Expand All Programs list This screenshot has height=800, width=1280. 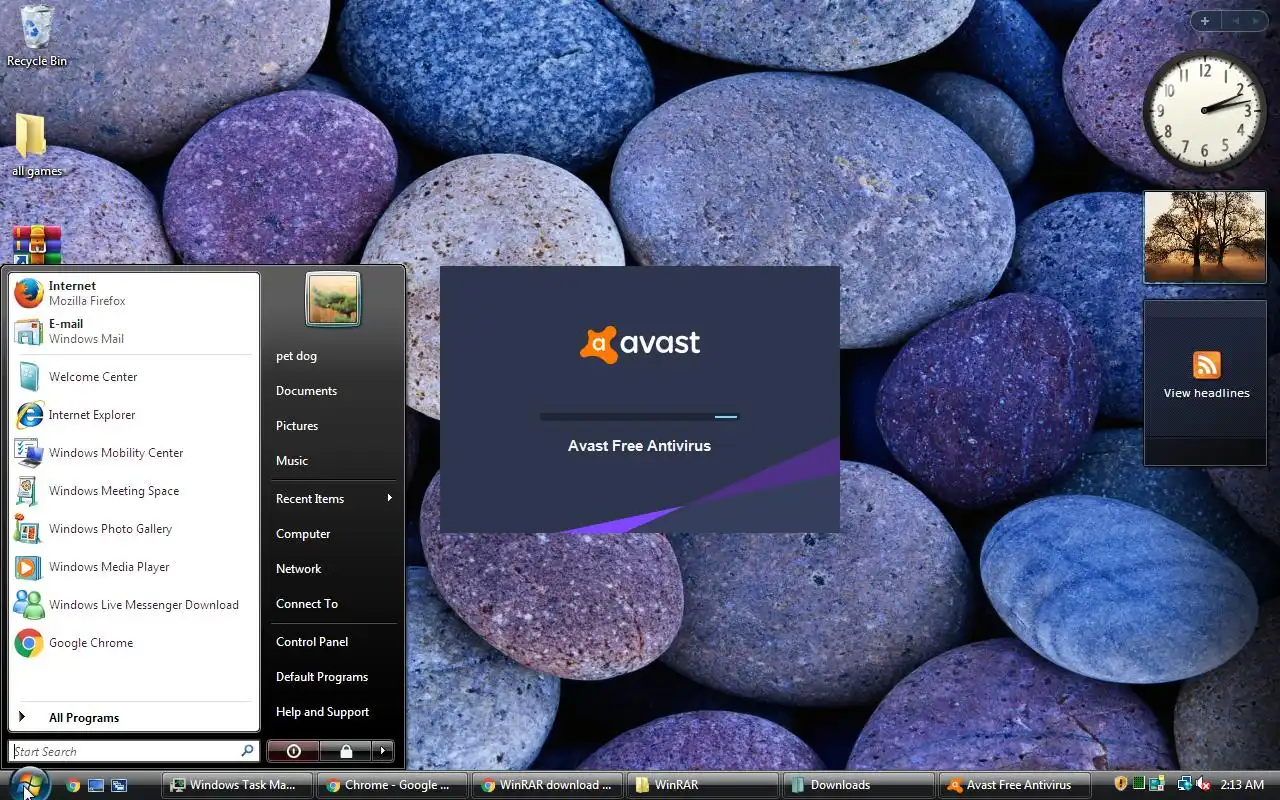pos(134,717)
